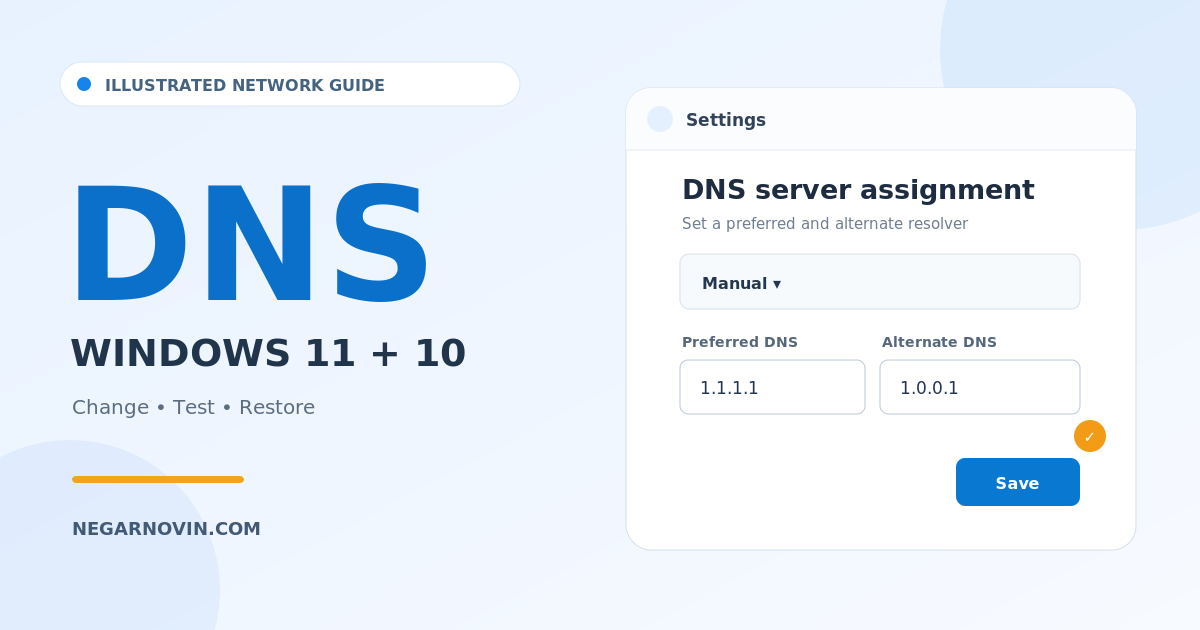The image size is (1200, 630).
Task: Open the Manual assignment dropdown
Action: (880, 282)
